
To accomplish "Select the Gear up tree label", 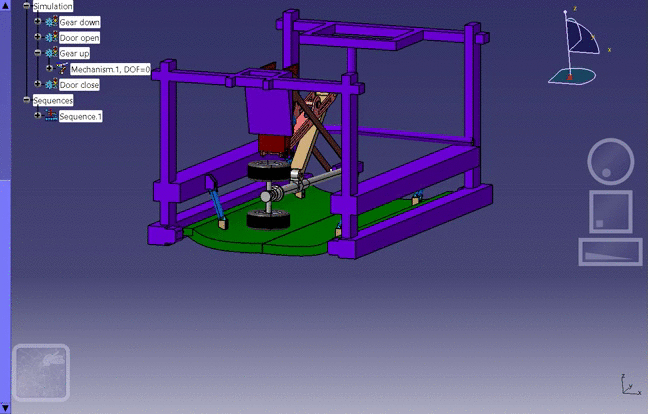I will [x=74, y=53].
